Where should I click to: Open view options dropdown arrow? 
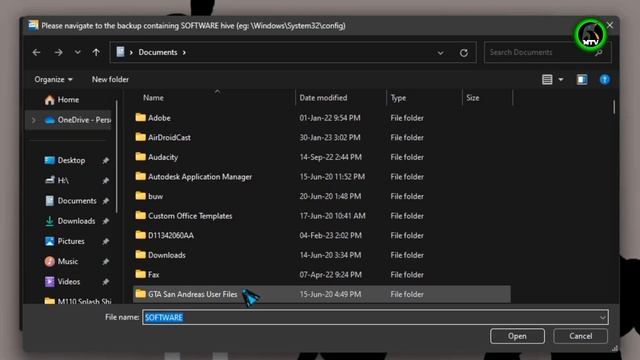pos(561,80)
